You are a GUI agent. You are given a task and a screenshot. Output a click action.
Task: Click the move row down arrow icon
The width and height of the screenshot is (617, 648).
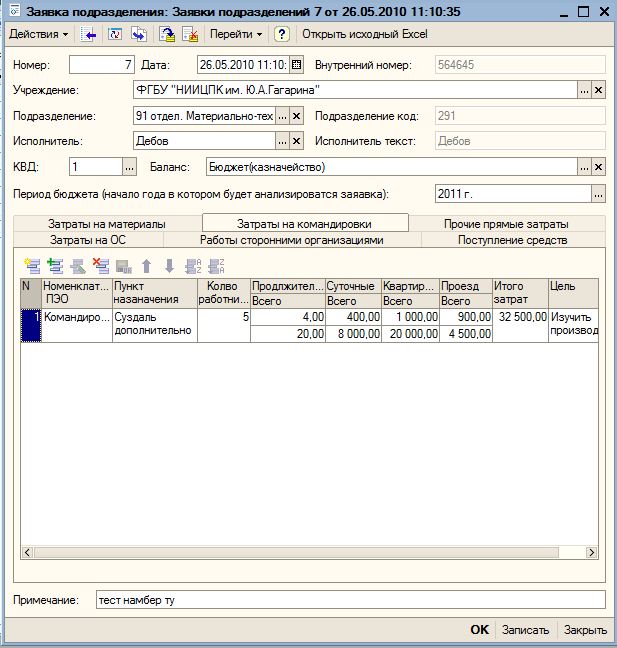click(169, 266)
